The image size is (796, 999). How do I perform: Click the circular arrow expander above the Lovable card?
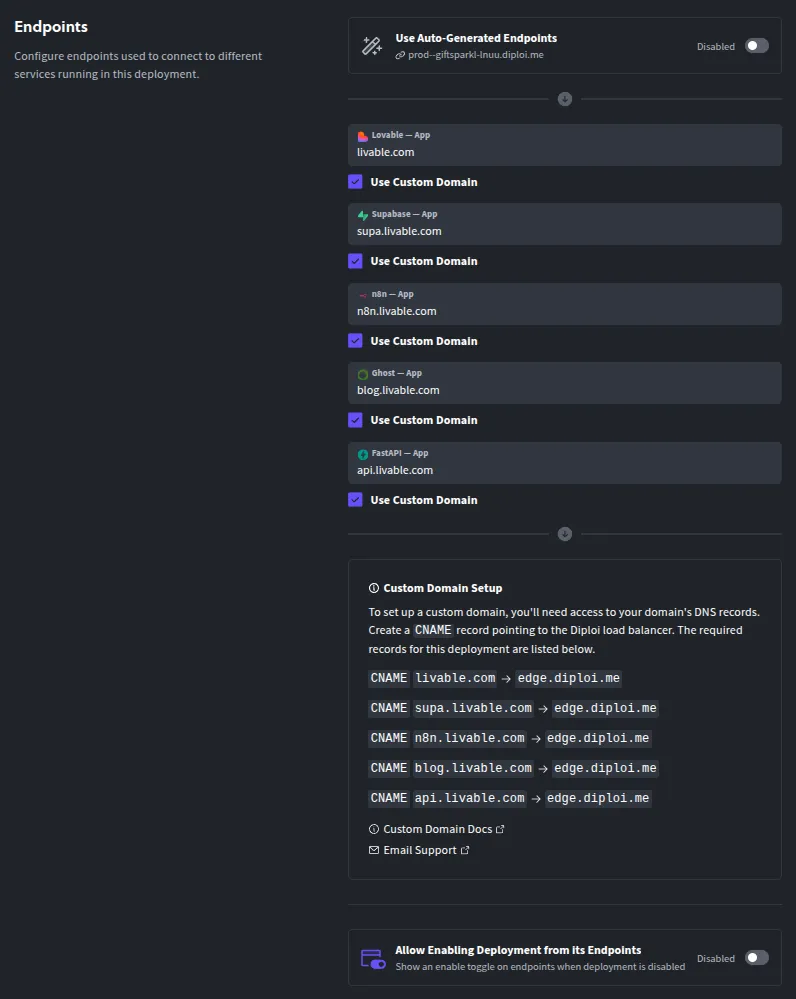point(565,98)
